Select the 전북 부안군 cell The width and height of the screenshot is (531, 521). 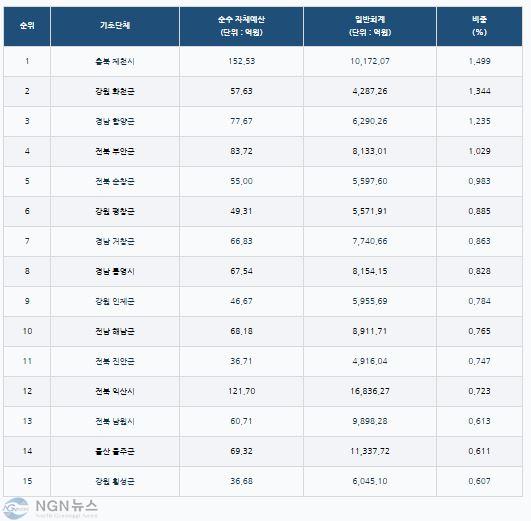[x=115, y=151]
